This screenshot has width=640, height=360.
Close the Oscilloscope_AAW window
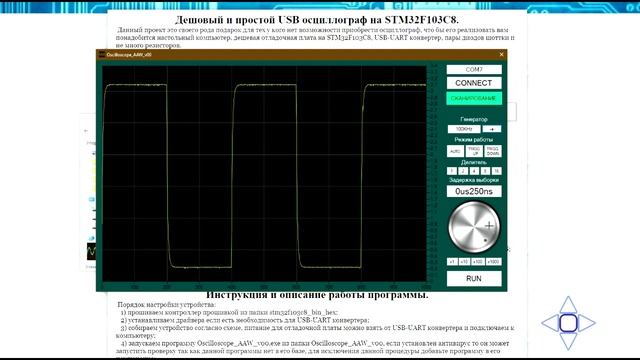pos(501,54)
